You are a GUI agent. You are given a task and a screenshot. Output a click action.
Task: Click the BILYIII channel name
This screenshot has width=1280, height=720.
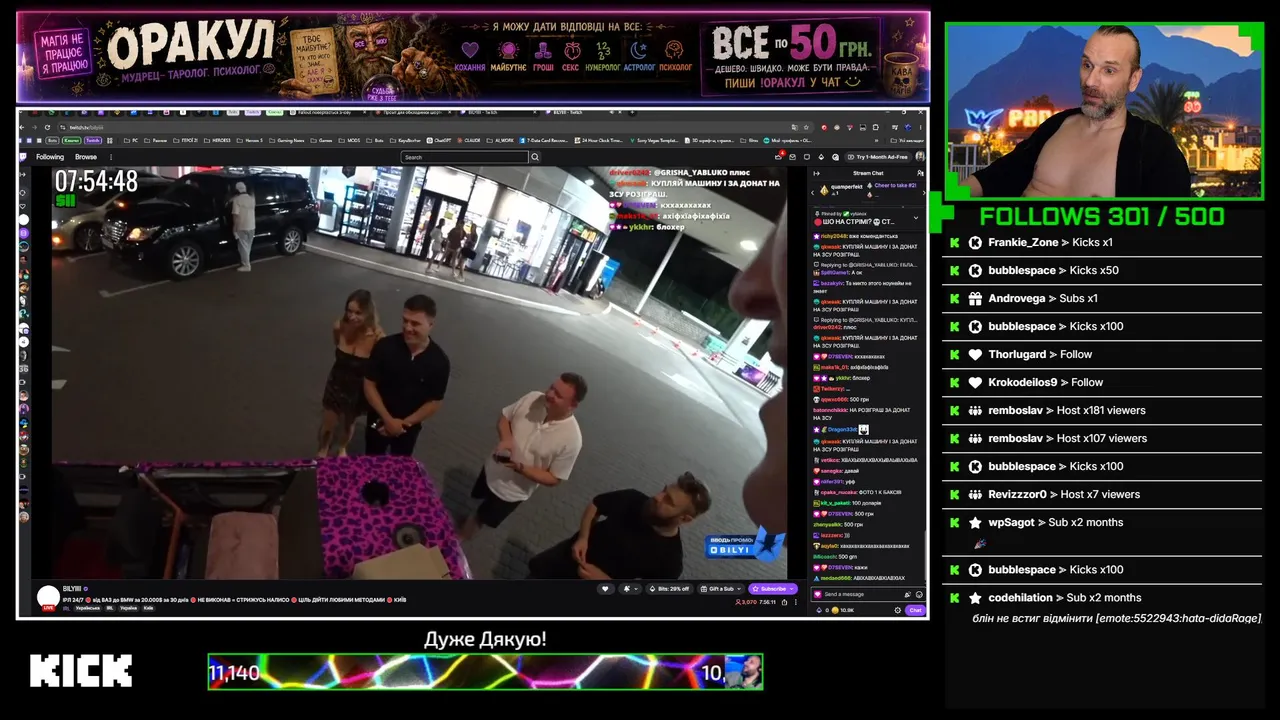point(72,589)
